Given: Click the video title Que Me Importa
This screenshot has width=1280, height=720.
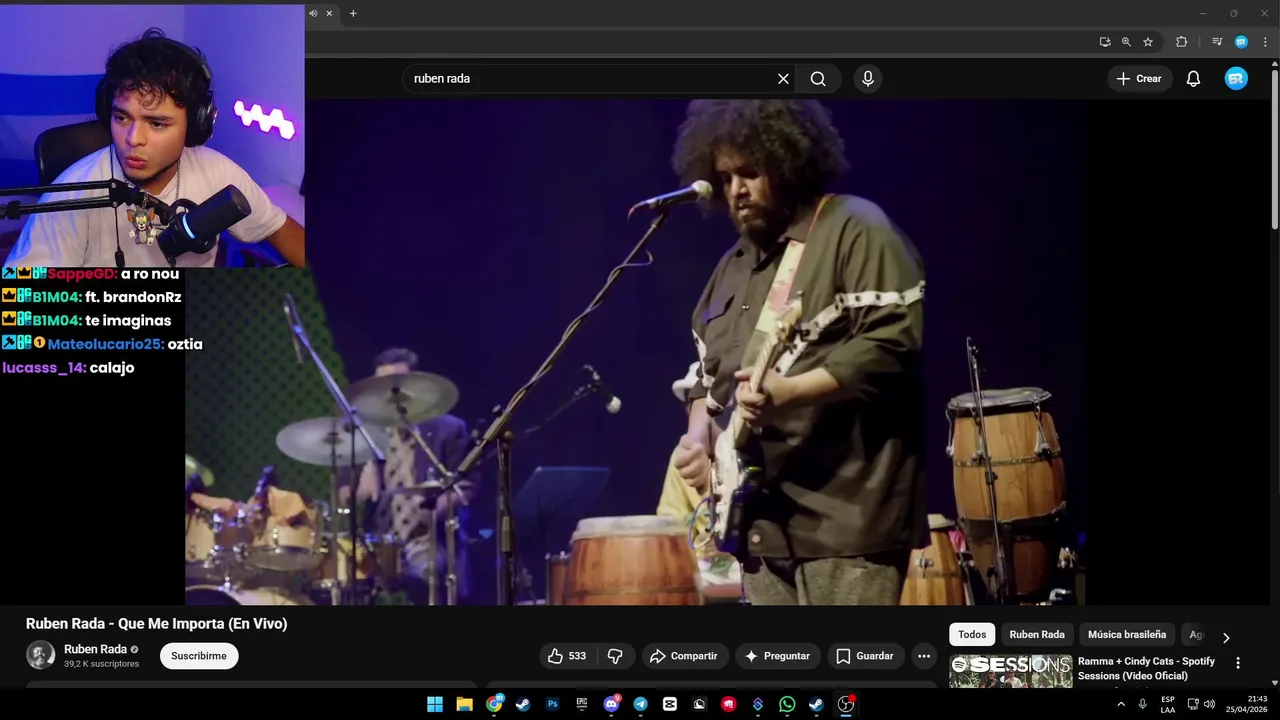Looking at the screenshot, I should pos(156,624).
